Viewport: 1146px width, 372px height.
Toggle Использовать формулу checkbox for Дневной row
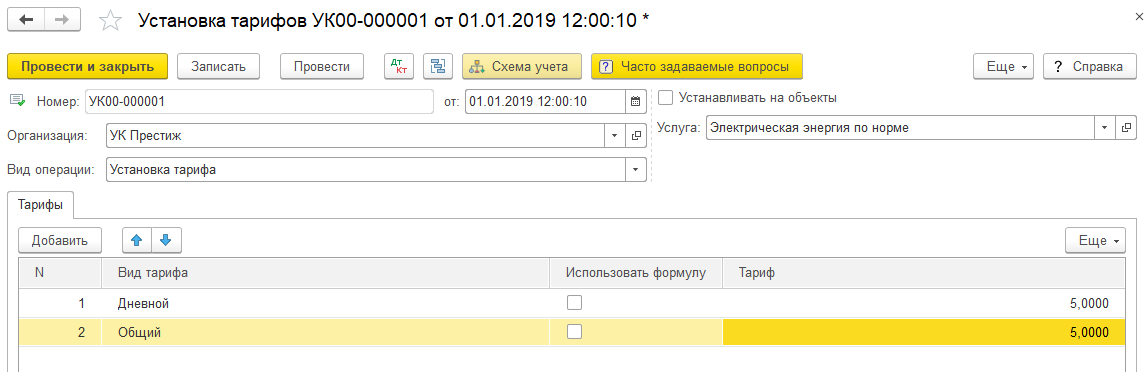(575, 303)
